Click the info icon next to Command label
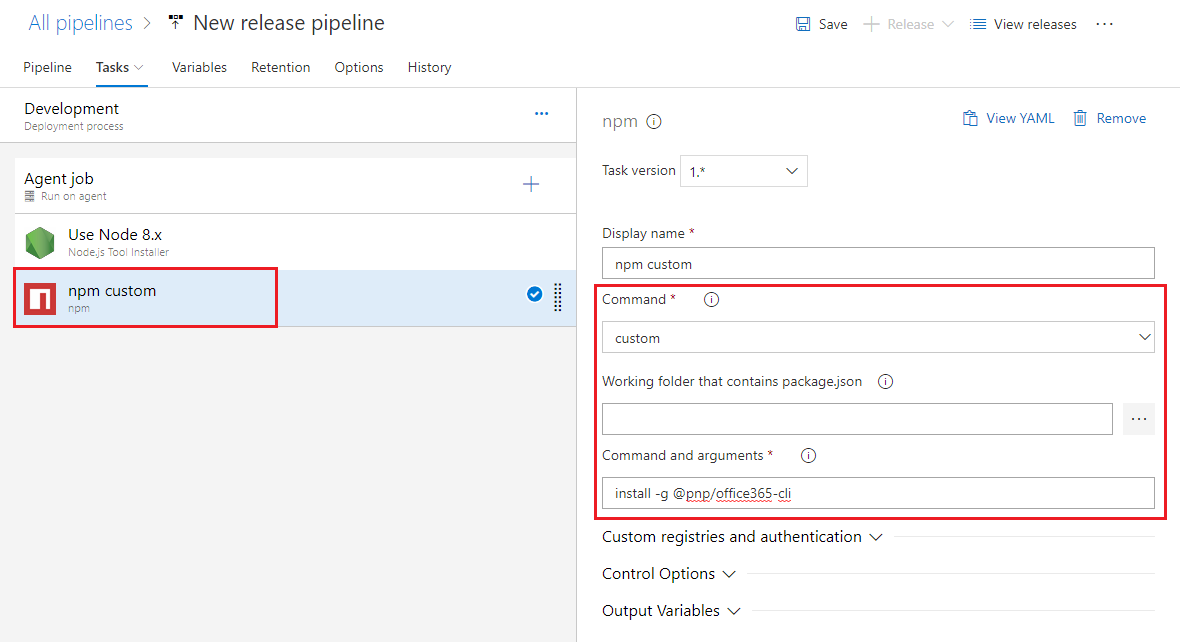 pos(711,300)
